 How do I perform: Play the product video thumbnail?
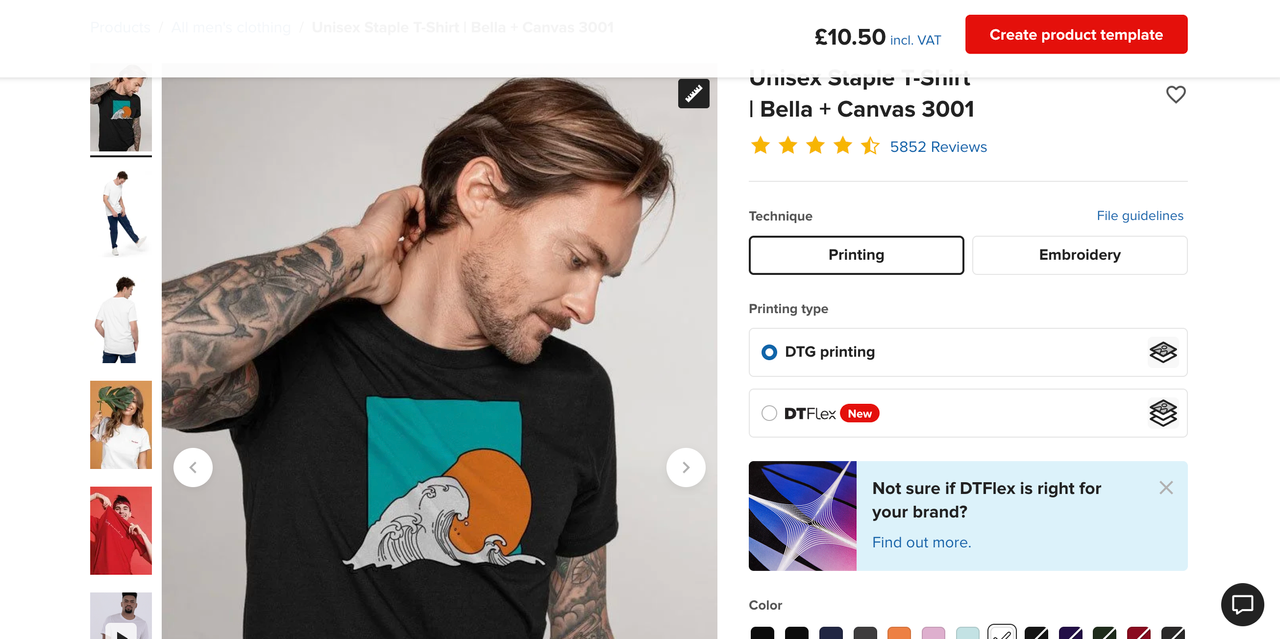pyautogui.click(x=121, y=628)
